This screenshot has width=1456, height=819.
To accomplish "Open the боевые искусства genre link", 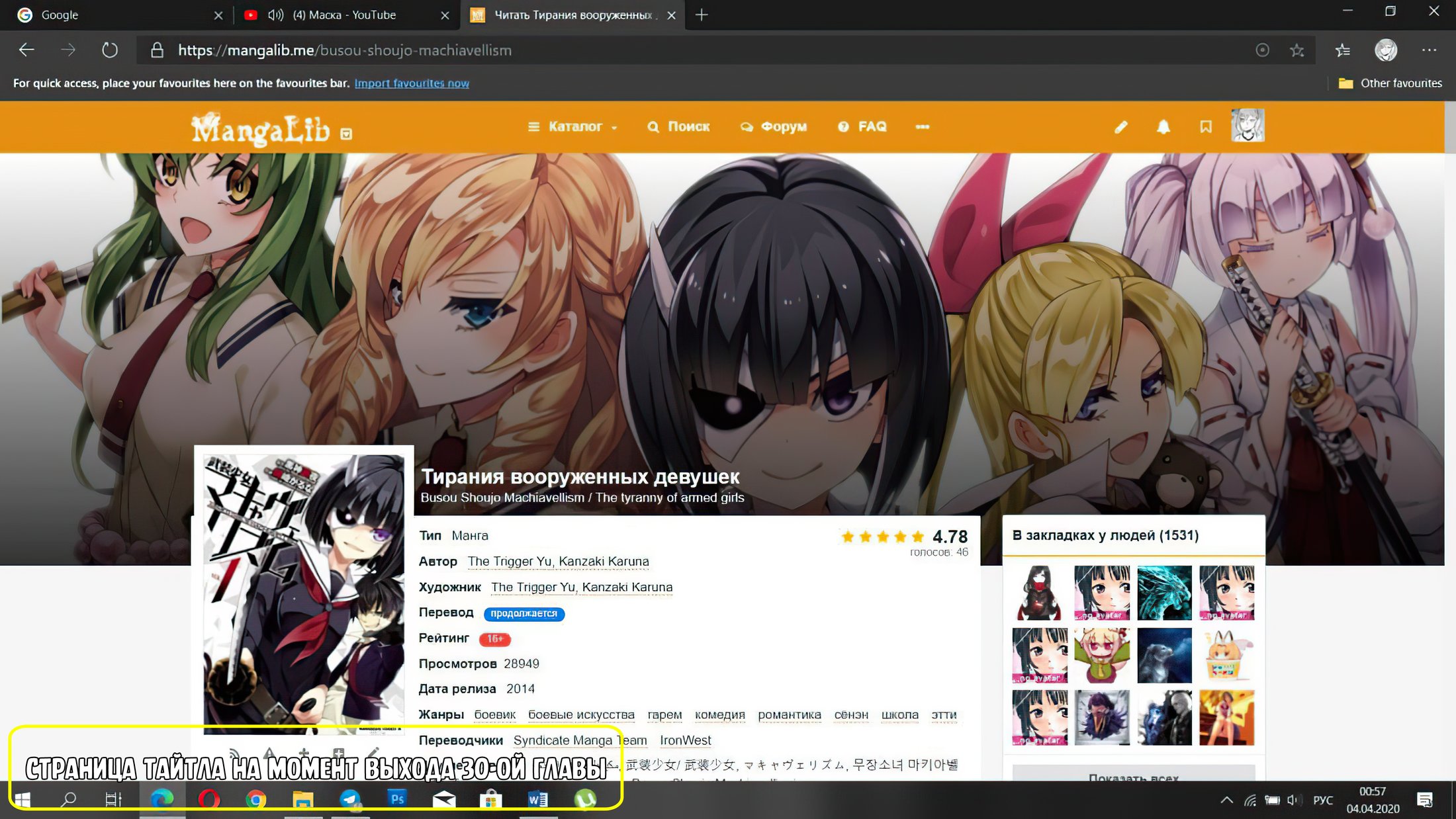I will (x=581, y=714).
